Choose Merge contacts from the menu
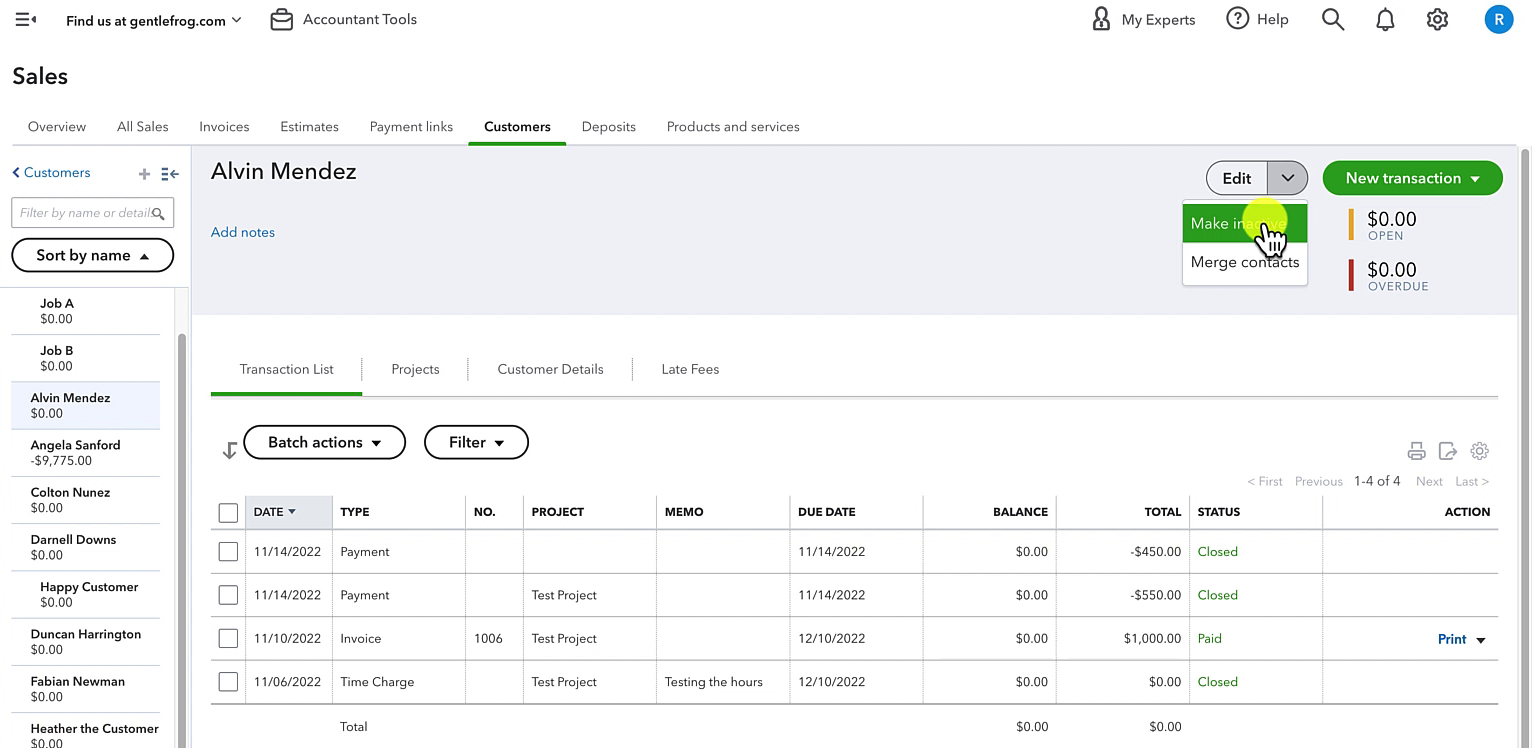This screenshot has height=748, width=1532. pos(1244,262)
